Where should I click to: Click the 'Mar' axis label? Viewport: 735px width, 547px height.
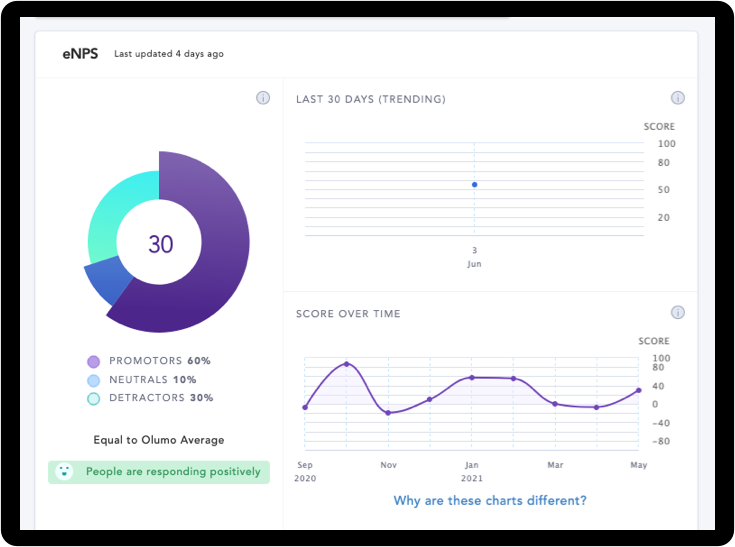tap(555, 465)
